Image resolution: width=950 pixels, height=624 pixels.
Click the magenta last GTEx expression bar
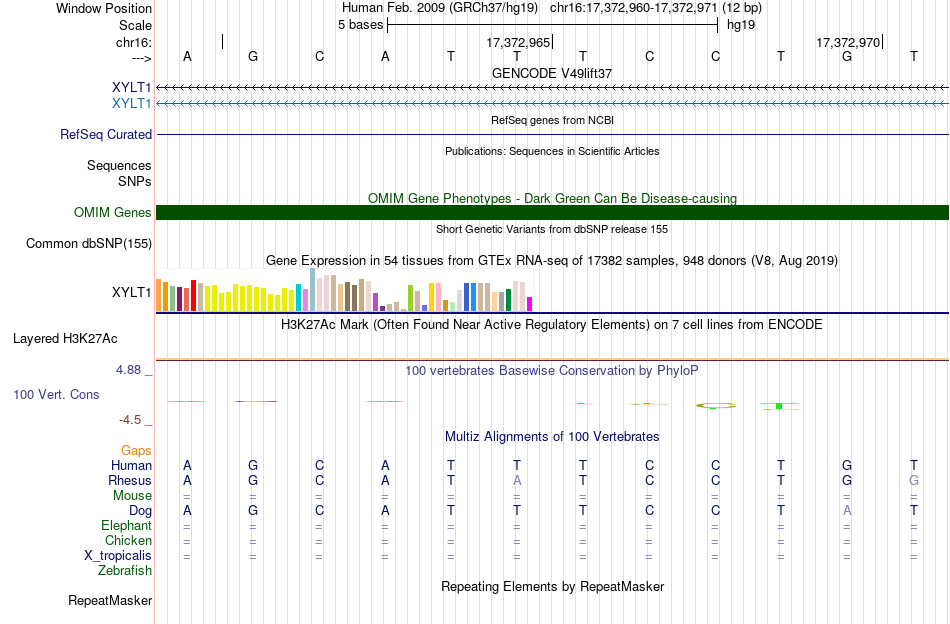tap(530, 304)
